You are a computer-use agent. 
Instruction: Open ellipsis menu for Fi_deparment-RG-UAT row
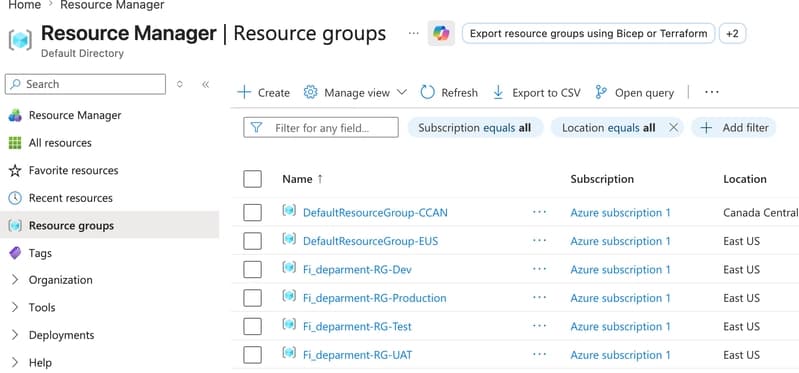pyautogui.click(x=539, y=355)
